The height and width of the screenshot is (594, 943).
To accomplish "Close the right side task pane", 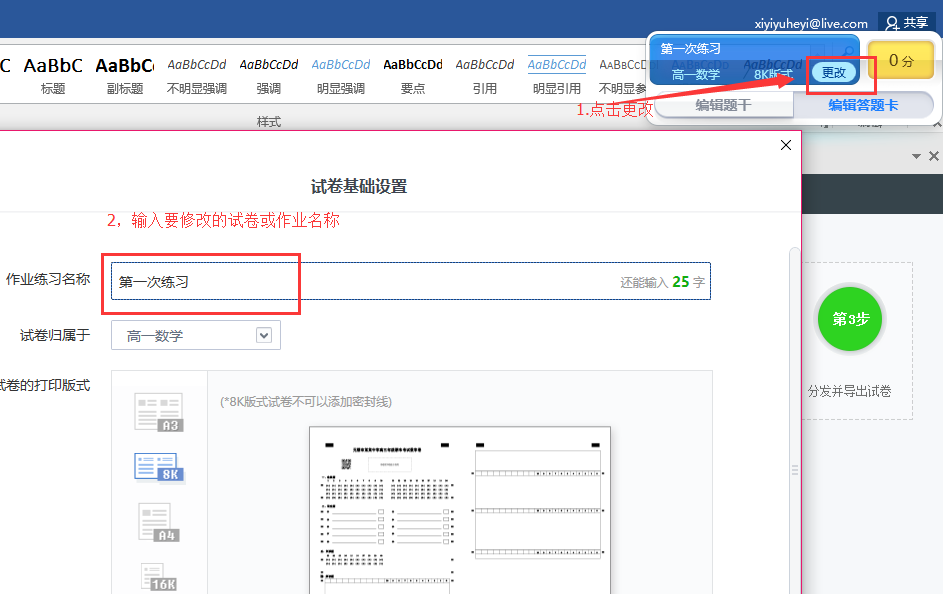I will [x=934, y=157].
